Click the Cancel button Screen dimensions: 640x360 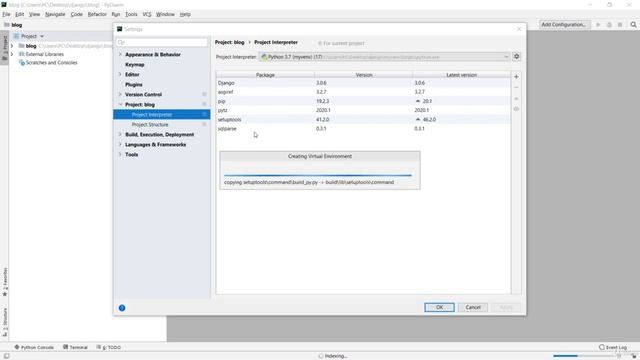click(473, 307)
